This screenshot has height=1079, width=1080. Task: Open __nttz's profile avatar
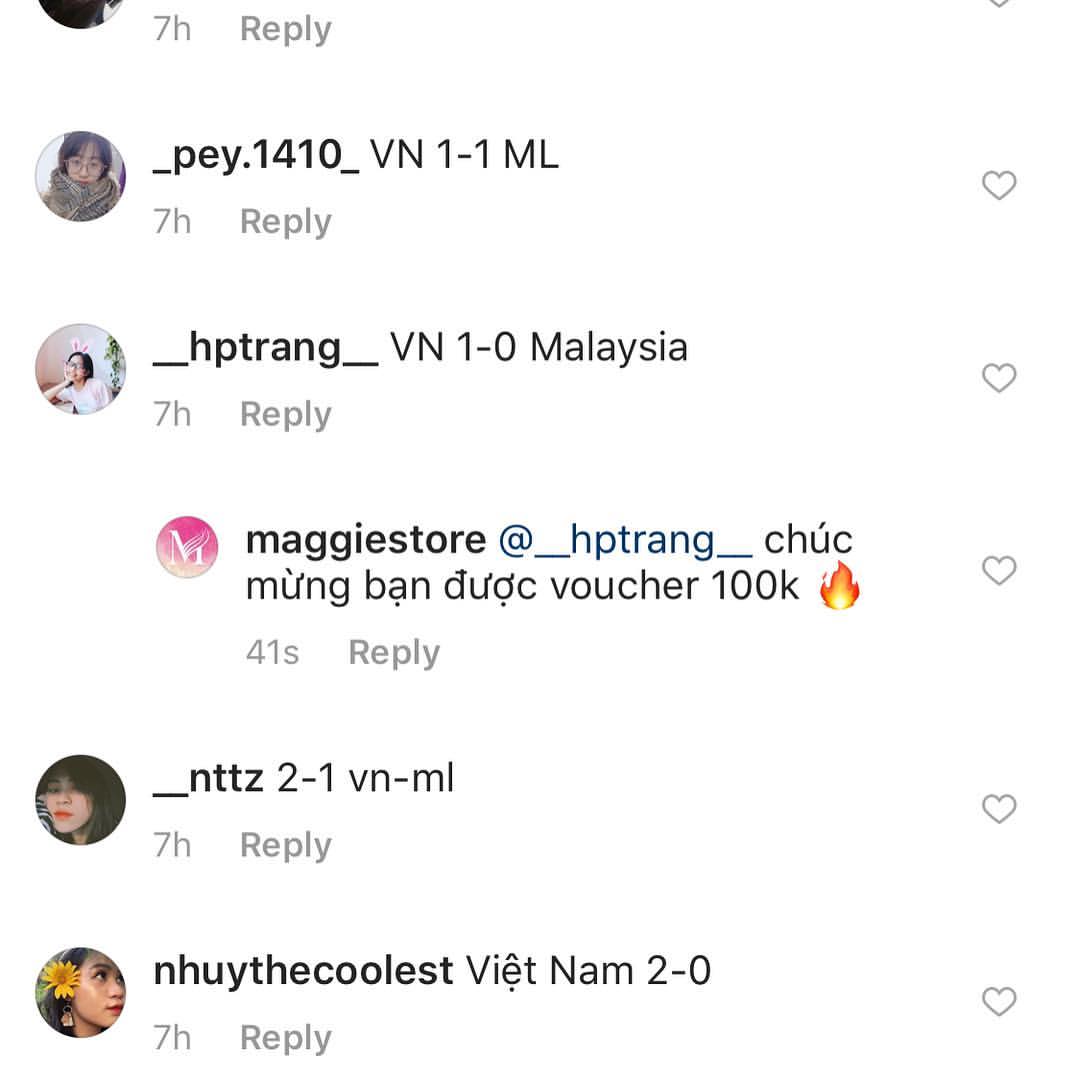click(x=81, y=800)
